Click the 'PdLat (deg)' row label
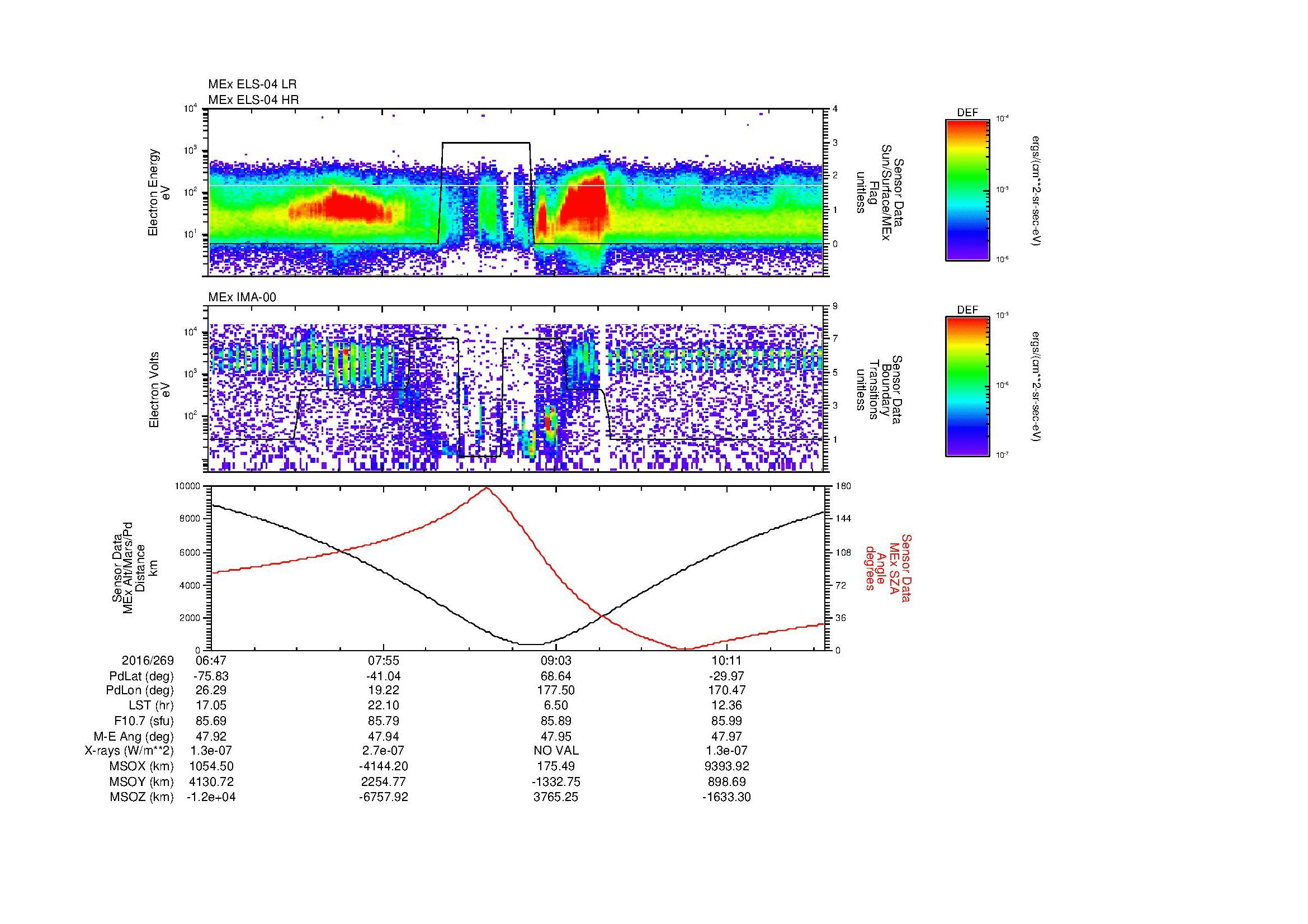 click(141, 676)
